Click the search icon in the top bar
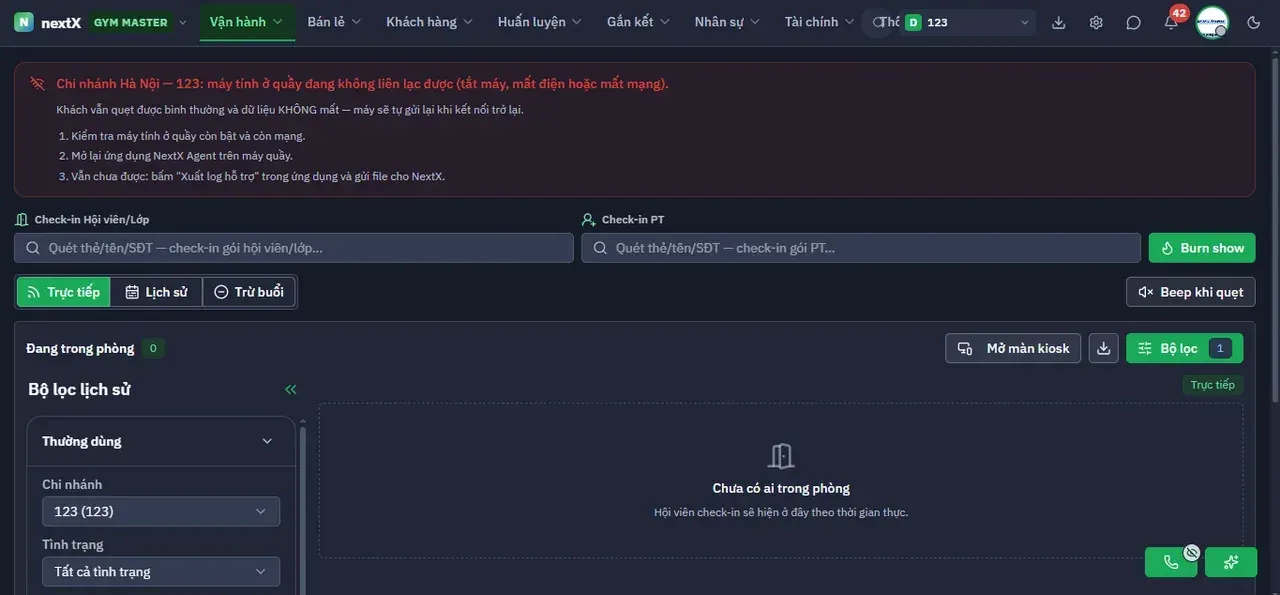Viewport: 1280px width, 595px height. tap(878, 22)
